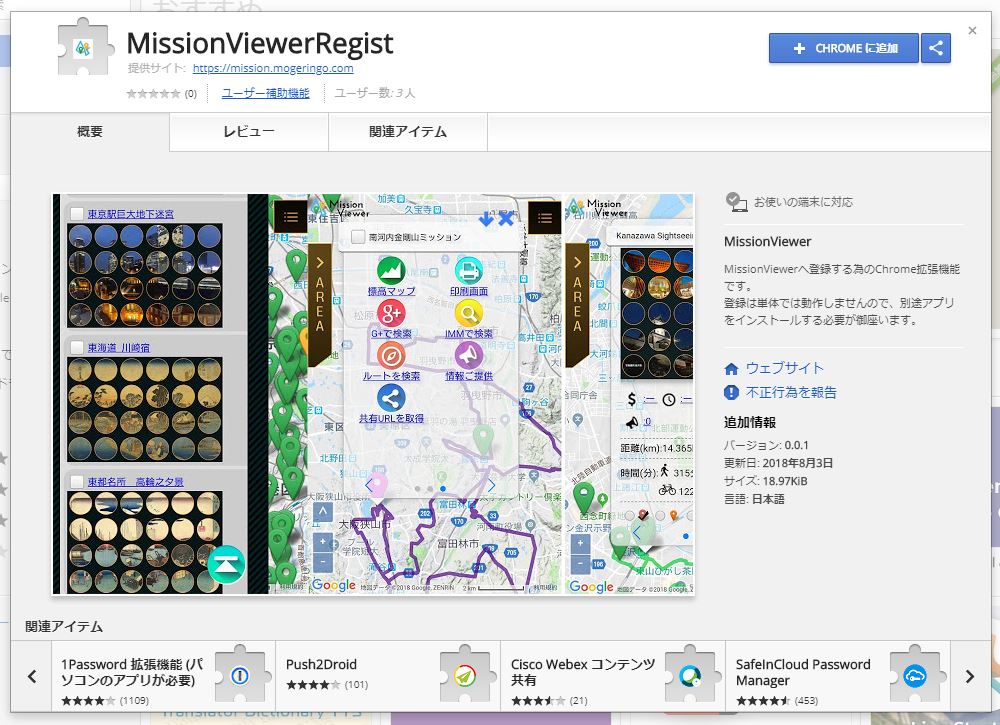Click the teal scroll-to-top button in screenshot

point(226,564)
